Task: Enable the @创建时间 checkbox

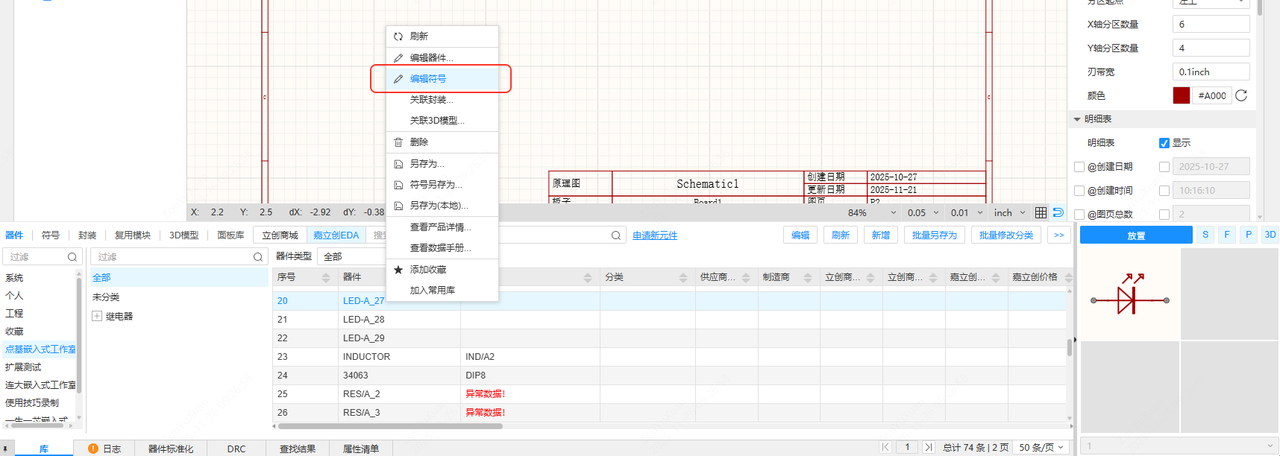Action: (1079, 191)
